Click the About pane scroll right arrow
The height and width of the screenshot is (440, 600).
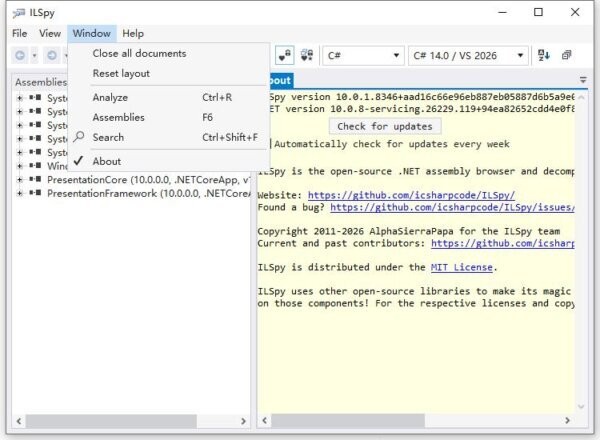[x=567, y=420]
